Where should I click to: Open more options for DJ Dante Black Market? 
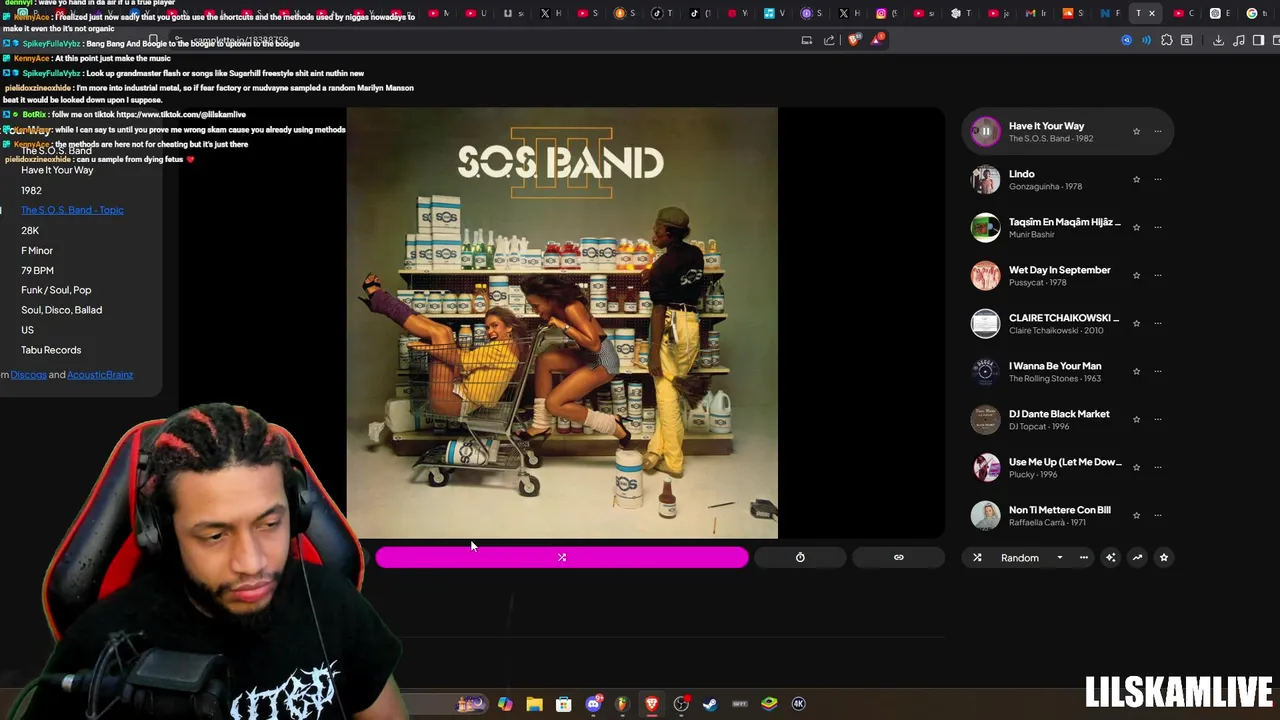[x=1158, y=419]
